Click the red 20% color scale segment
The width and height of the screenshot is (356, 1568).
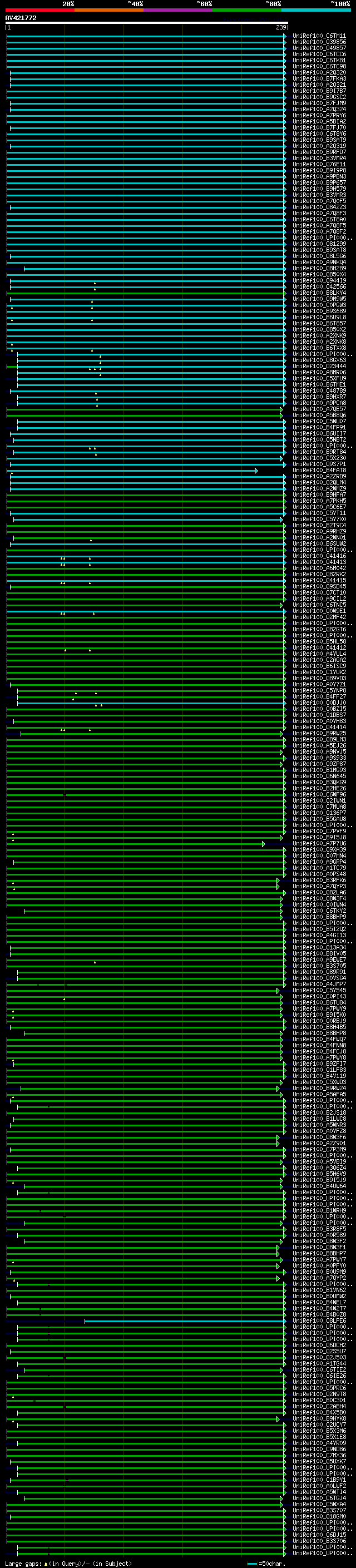pos(39,10)
